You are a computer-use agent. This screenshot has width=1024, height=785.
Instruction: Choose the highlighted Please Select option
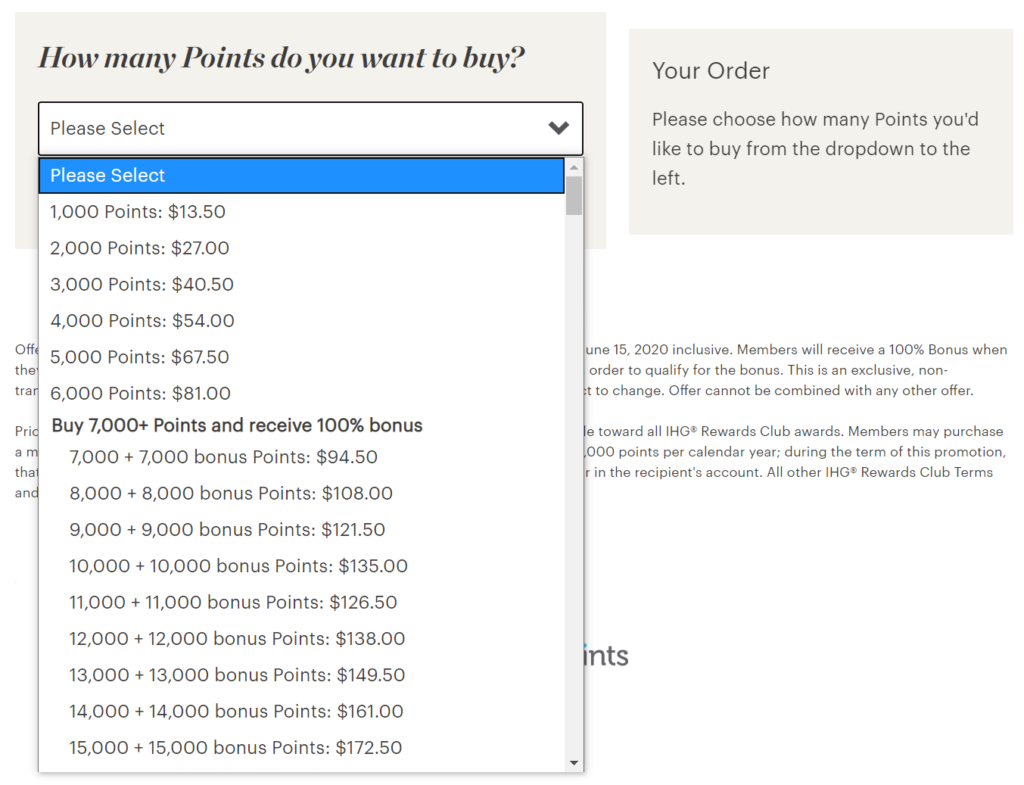click(301, 175)
